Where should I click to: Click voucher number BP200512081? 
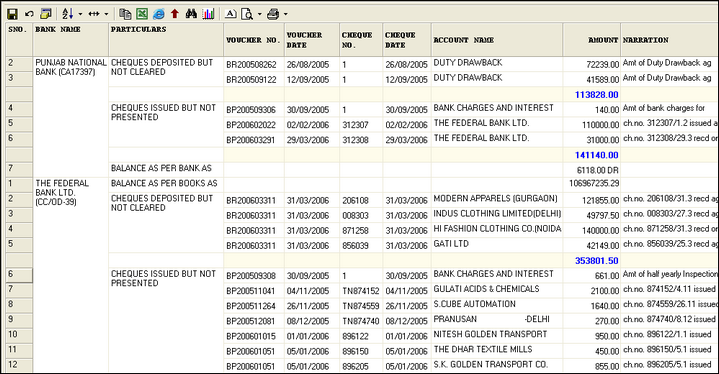pyautogui.click(x=251, y=321)
